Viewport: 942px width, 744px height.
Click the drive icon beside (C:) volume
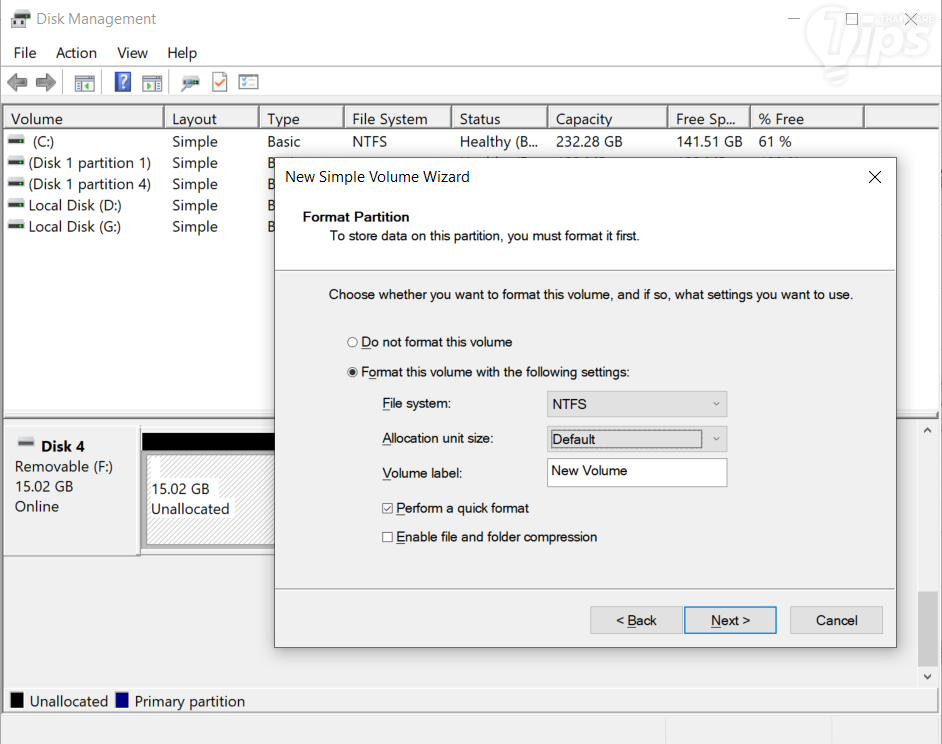[16, 141]
